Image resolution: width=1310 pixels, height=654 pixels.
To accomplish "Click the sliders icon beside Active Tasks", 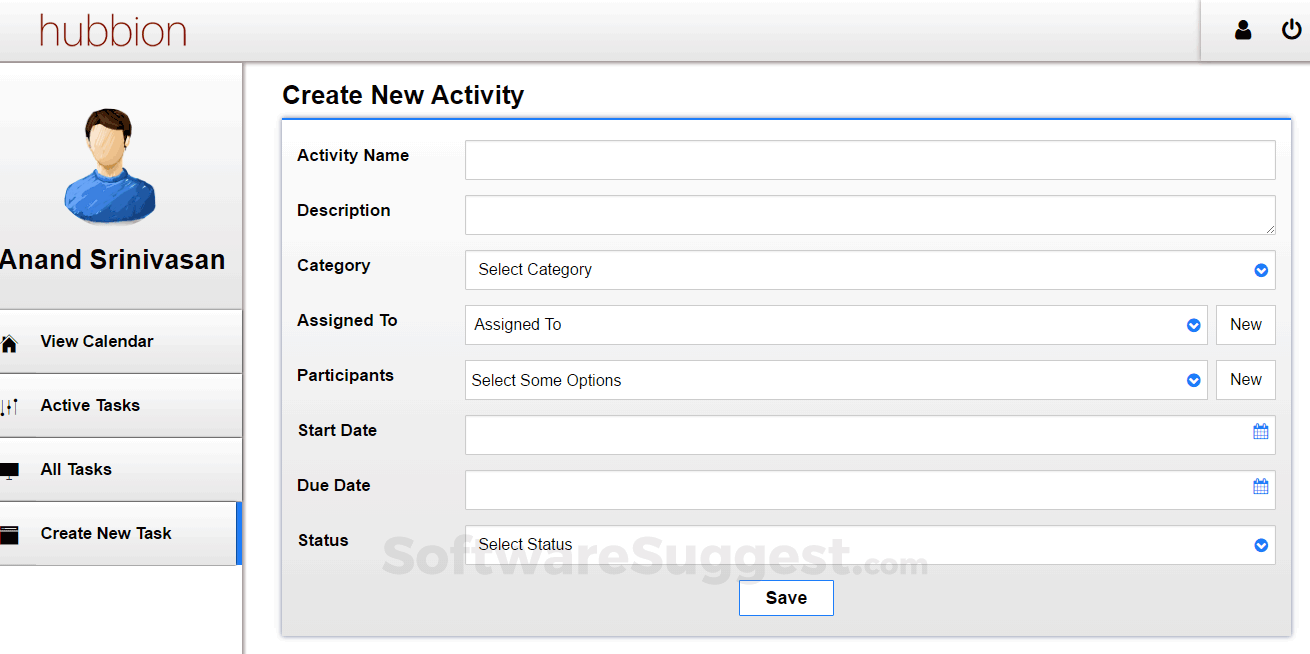I will coord(10,407).
